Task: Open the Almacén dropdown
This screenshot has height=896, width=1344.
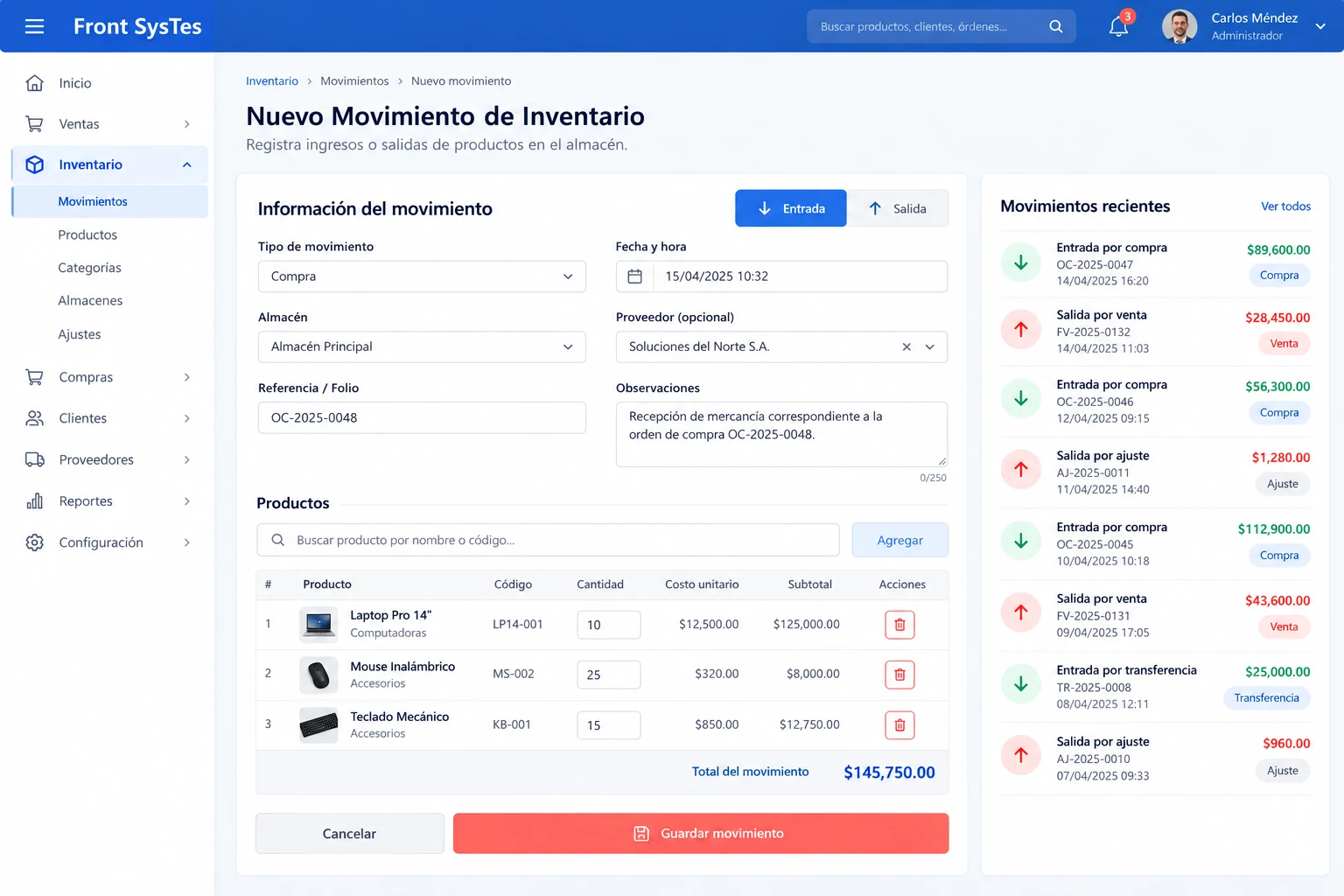Action: point(422,346)
